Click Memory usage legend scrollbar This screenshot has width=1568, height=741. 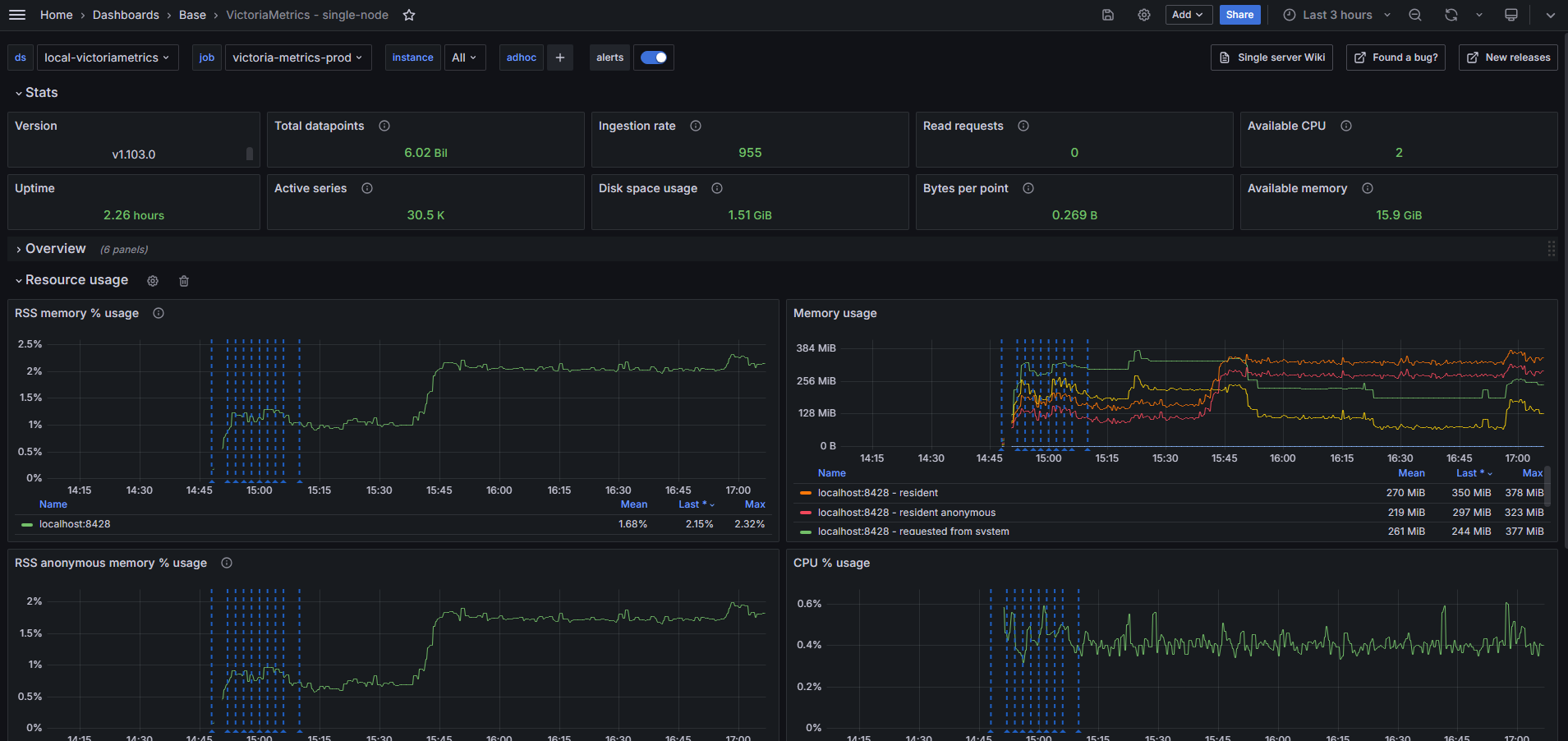click(1547, 486)
